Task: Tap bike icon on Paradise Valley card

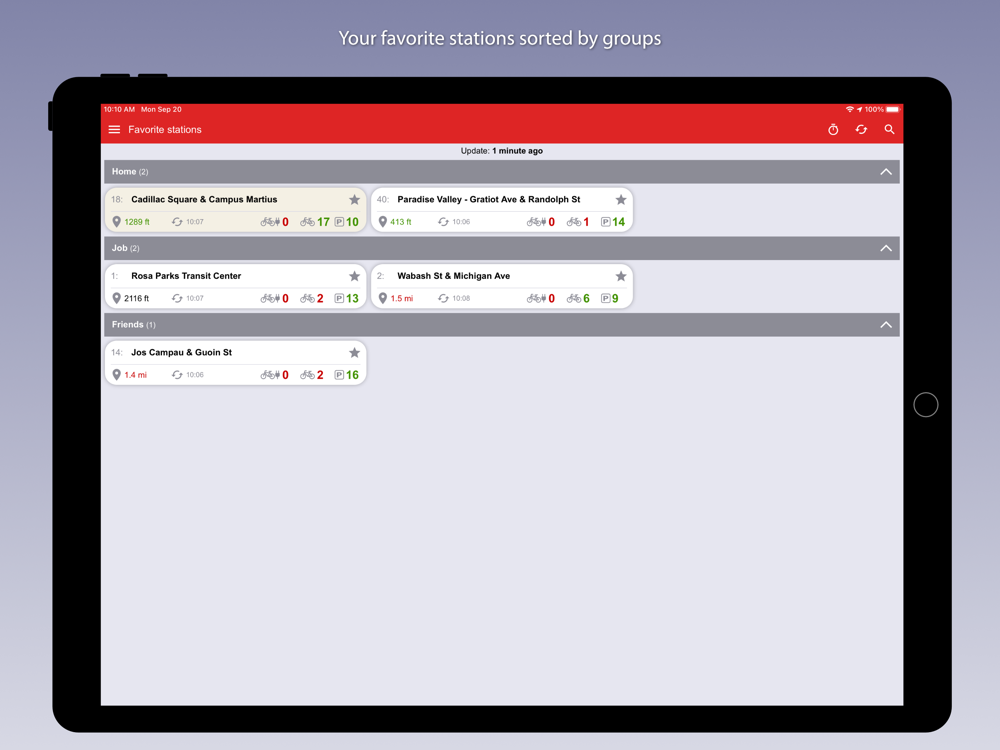Action: click(574, 222)
